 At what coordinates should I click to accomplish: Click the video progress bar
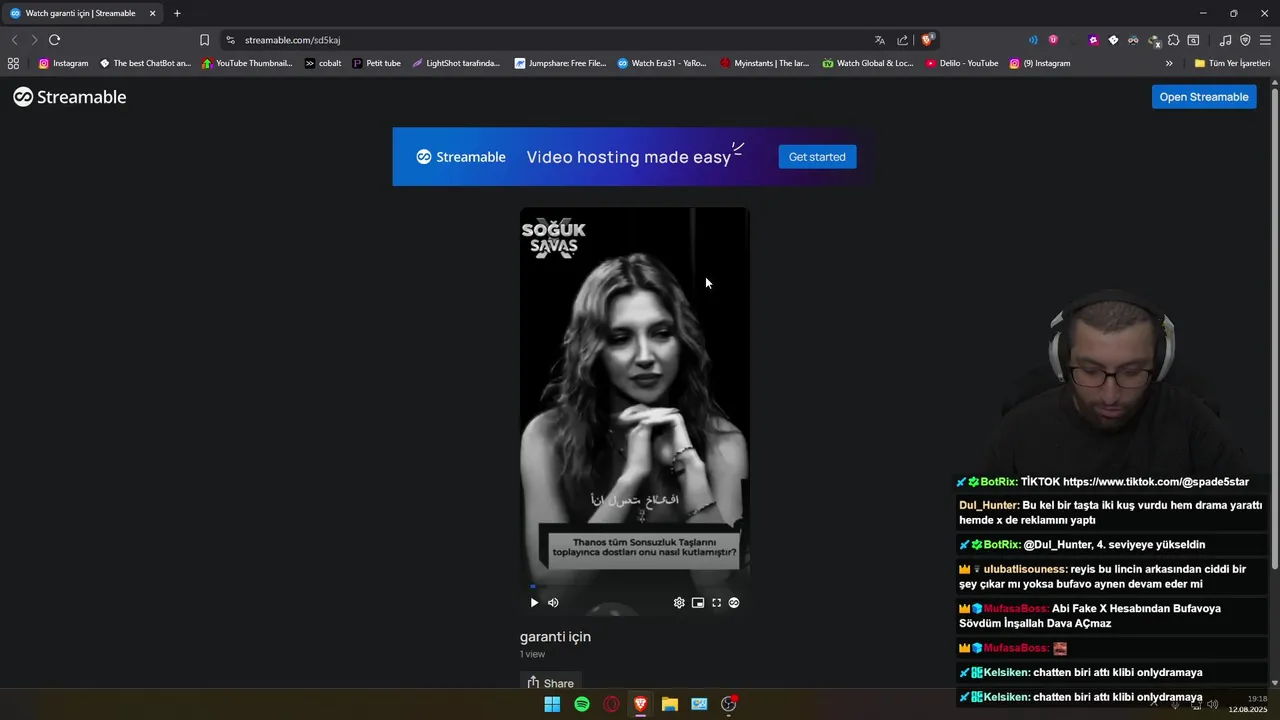pyautogui.click(x=634, y=587)
